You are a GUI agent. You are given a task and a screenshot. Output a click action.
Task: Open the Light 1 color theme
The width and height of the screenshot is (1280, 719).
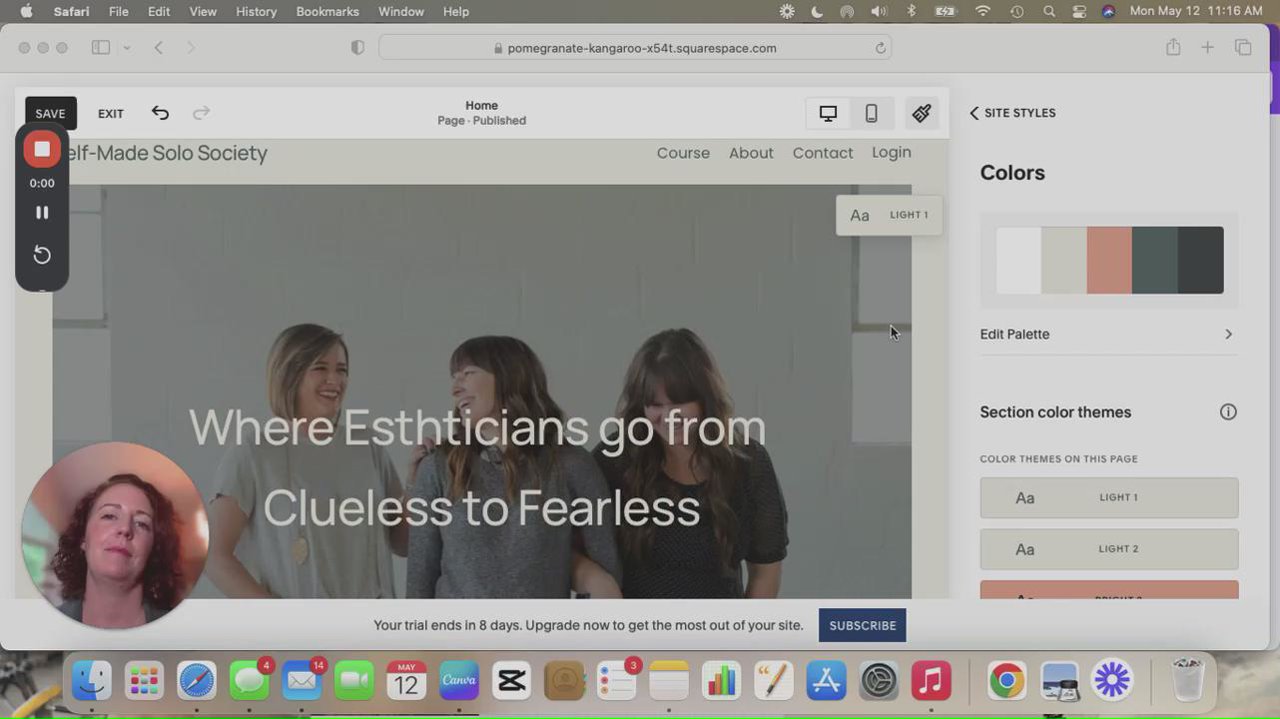click(1109, 498)
